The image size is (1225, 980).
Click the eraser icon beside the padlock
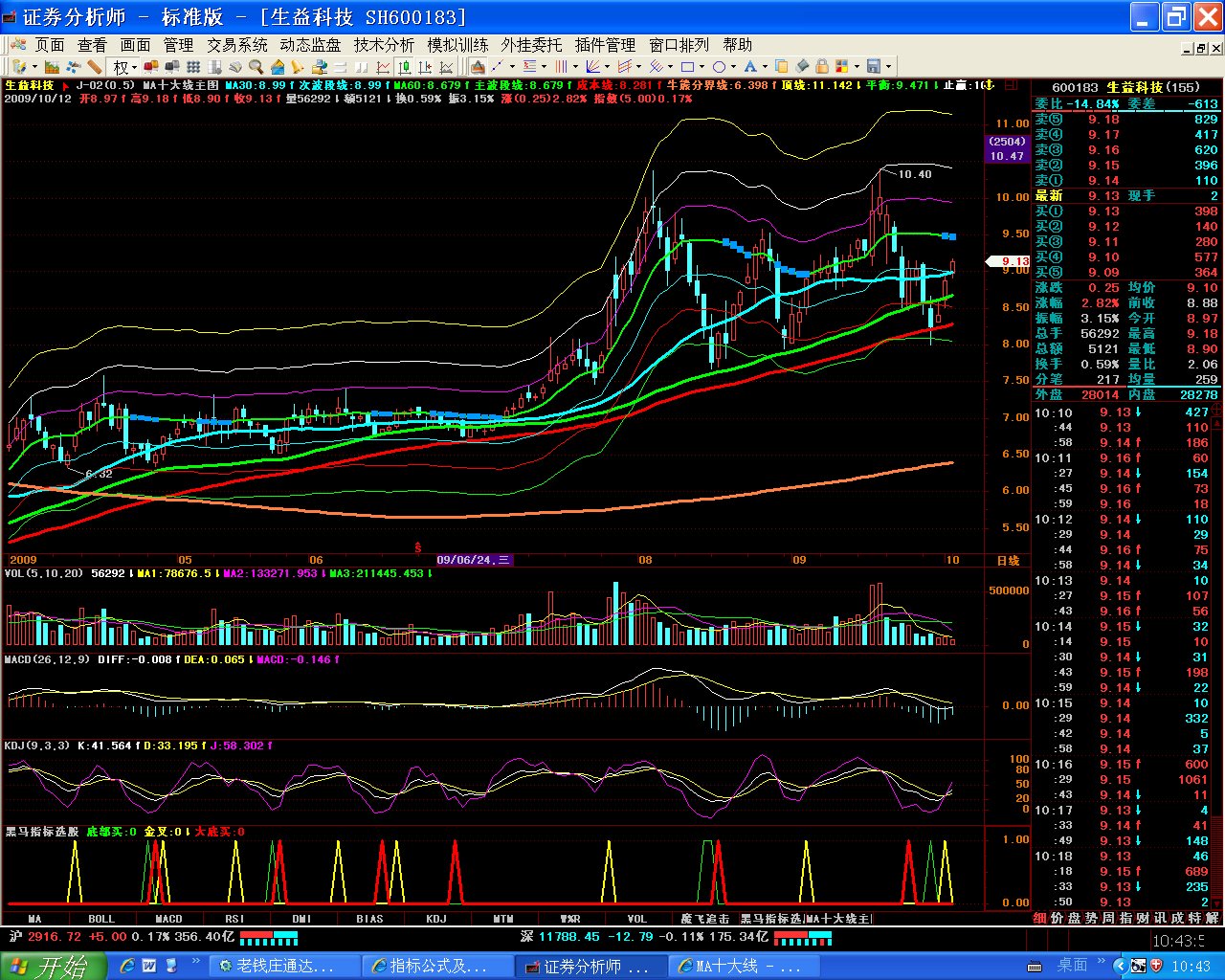click(x=802, y=67)
